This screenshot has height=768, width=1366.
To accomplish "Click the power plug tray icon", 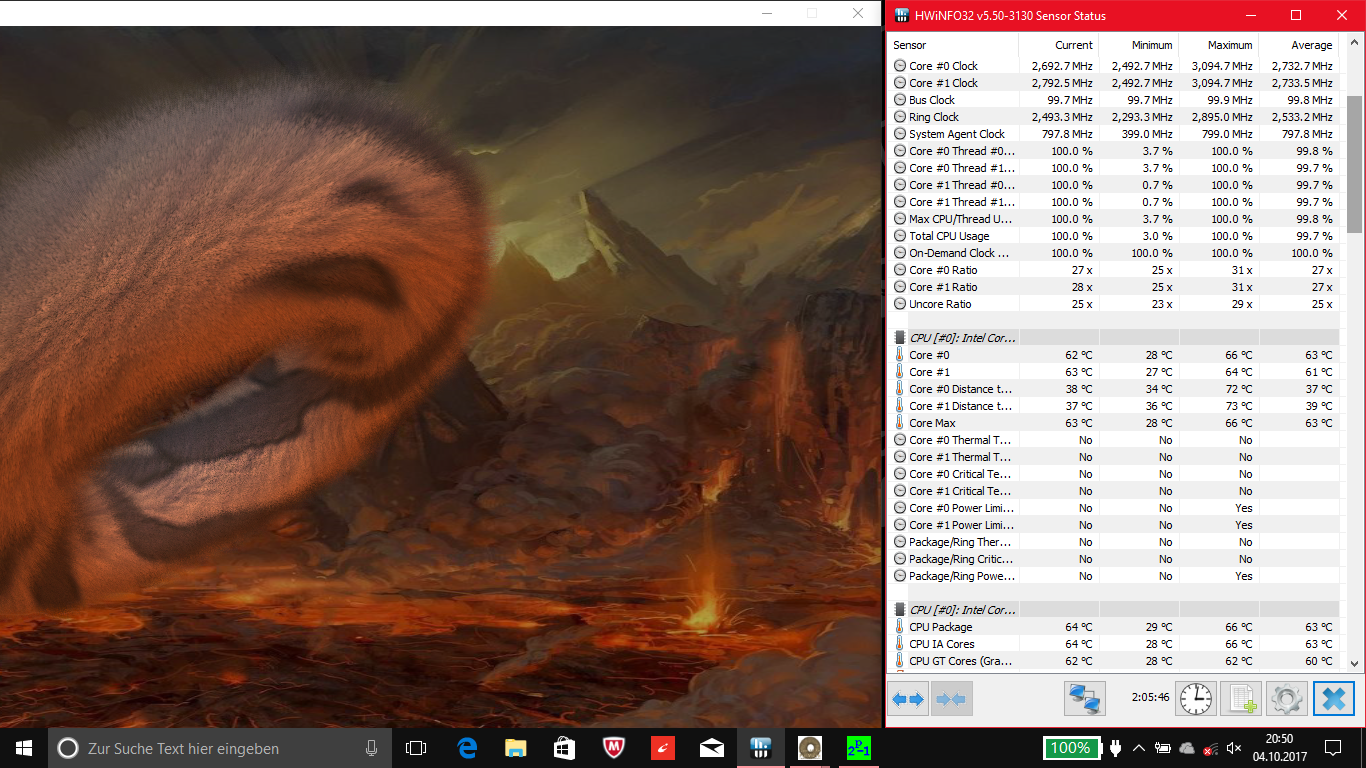I will 1115,748.
